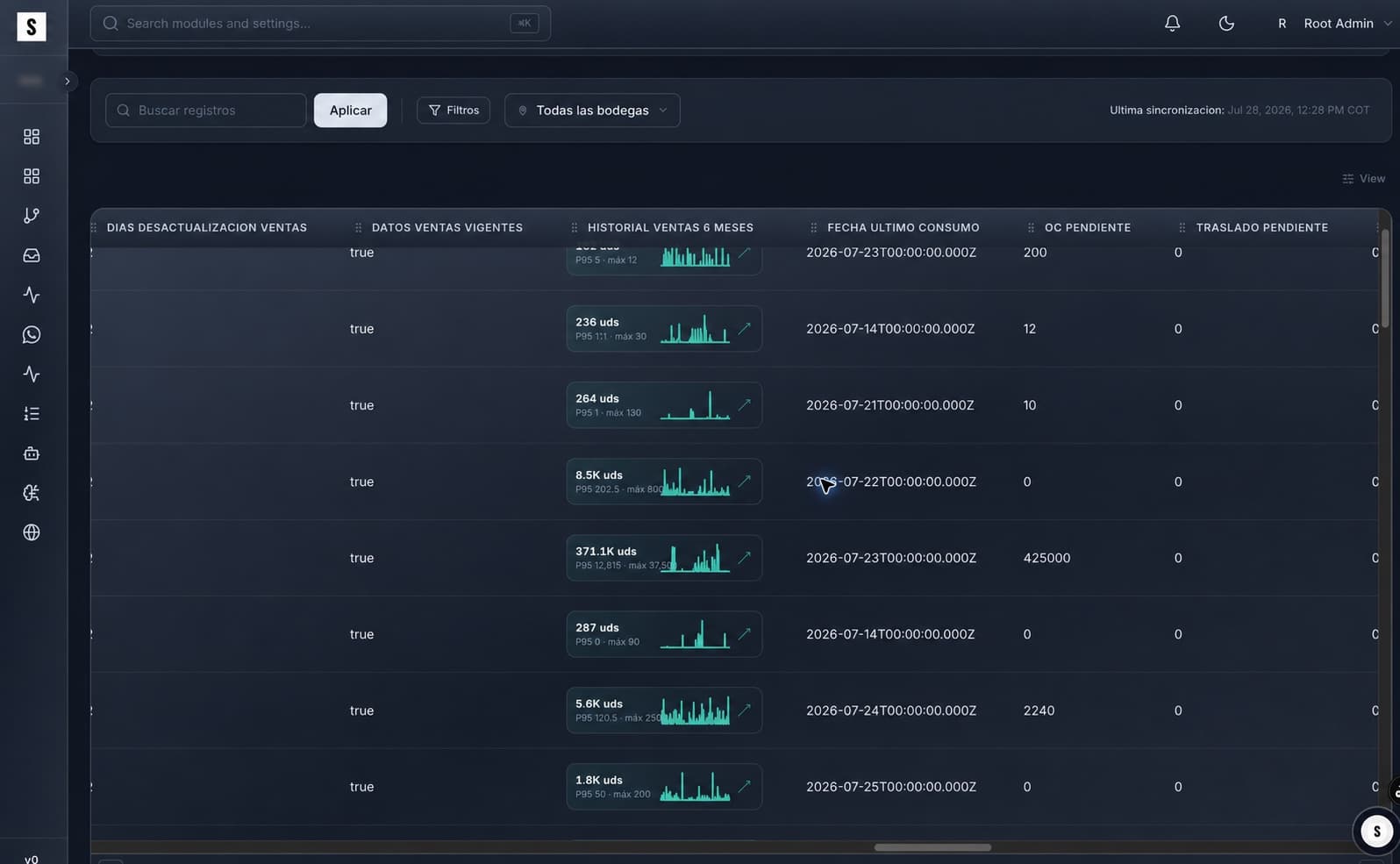Select date 2026-07-24T00:00:00.000Z cell

[x=891, y=710]
